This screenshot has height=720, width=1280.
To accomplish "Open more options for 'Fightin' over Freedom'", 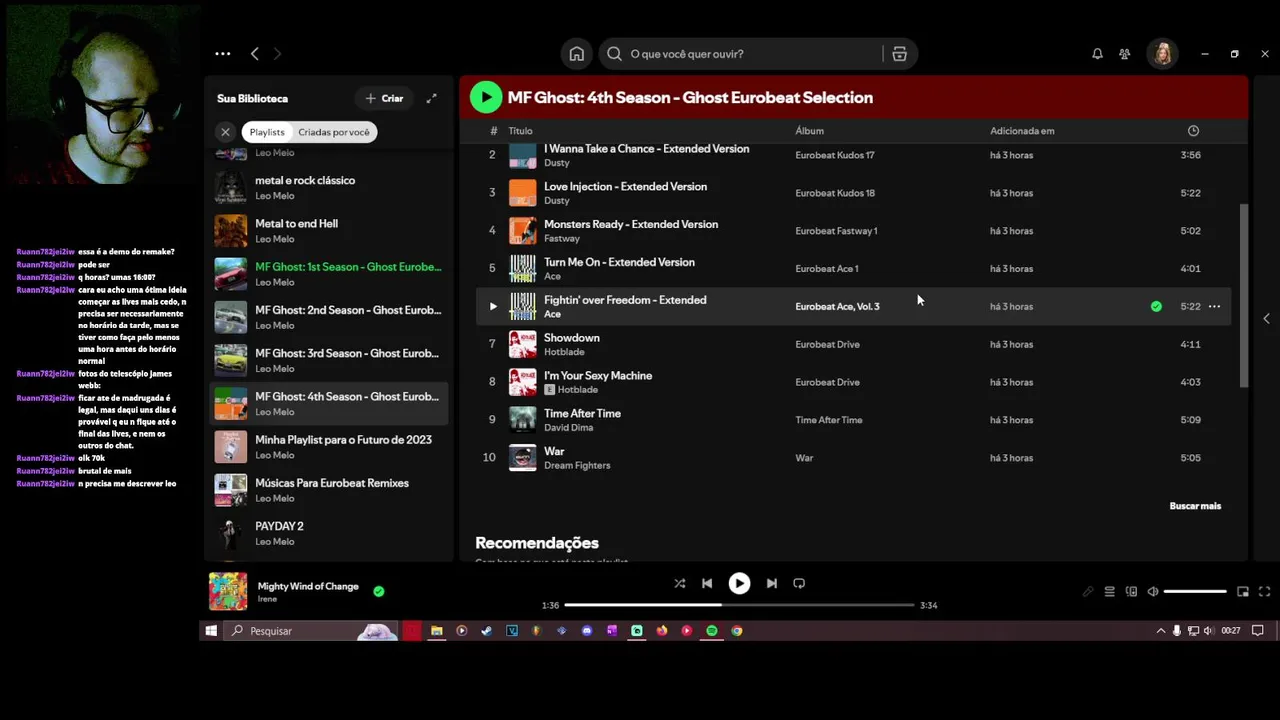I will point(1214,307).
